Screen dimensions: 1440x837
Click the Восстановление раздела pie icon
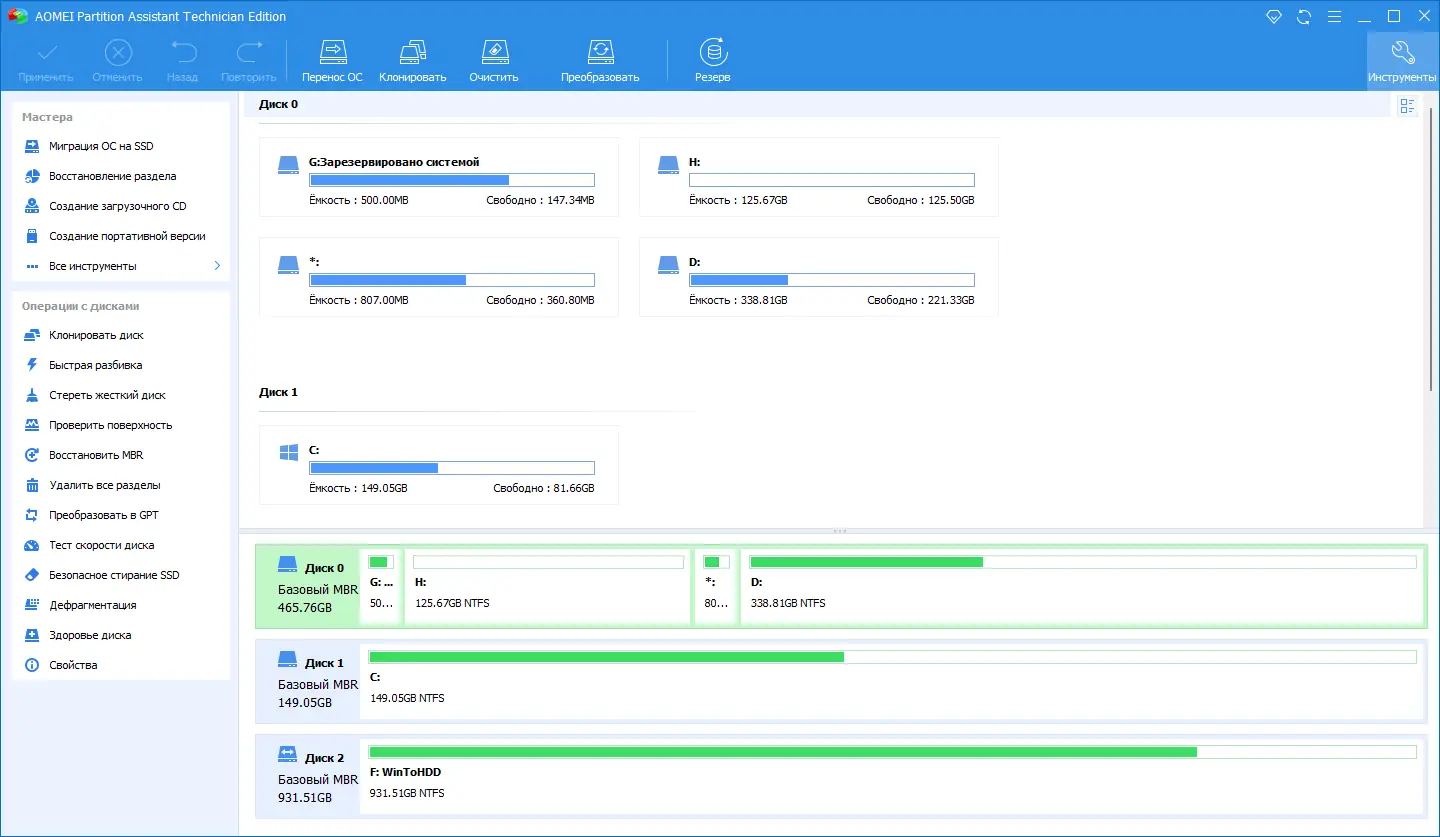click(x=31, y=176)
